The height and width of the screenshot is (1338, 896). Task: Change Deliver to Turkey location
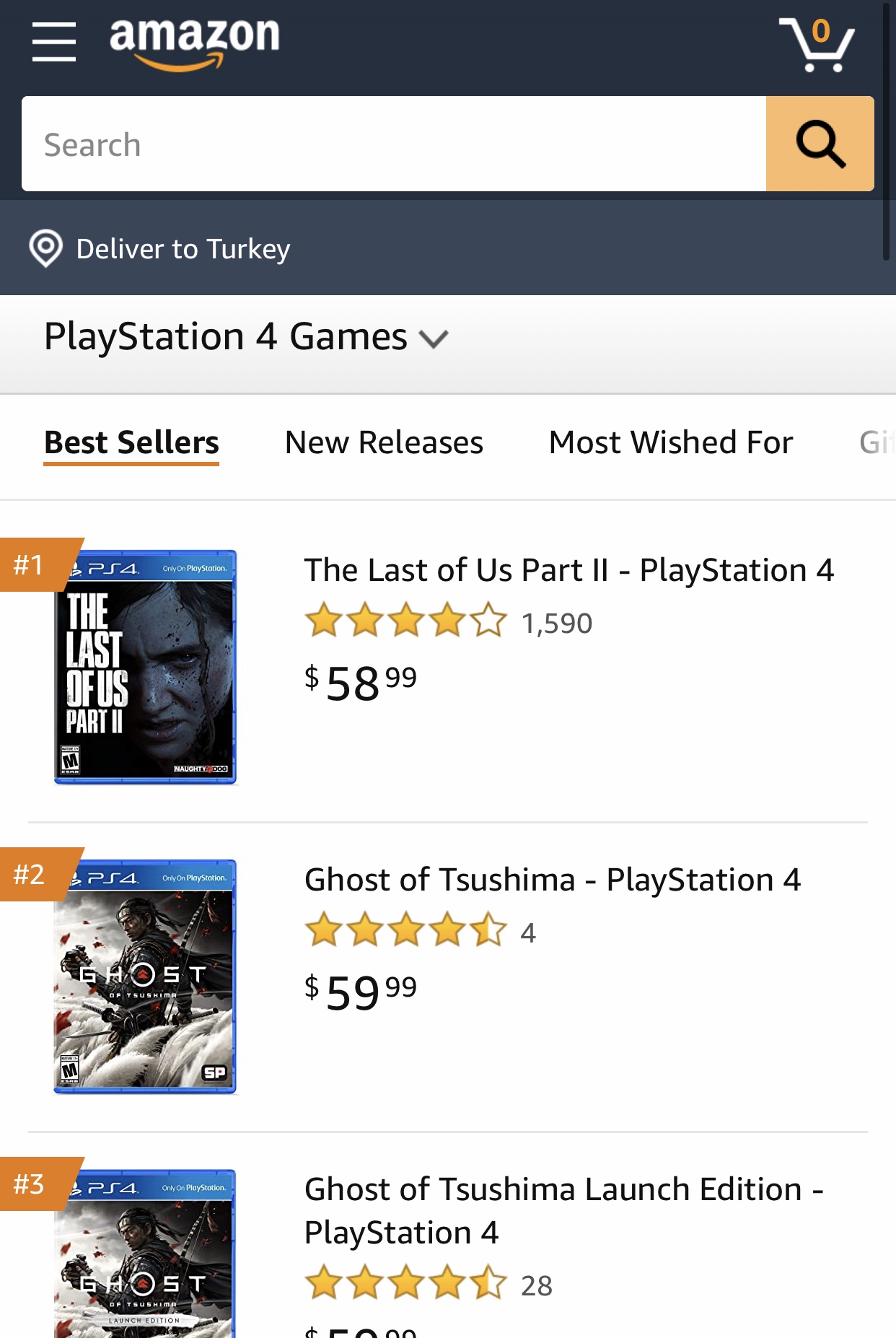click(x=183, y=249)
